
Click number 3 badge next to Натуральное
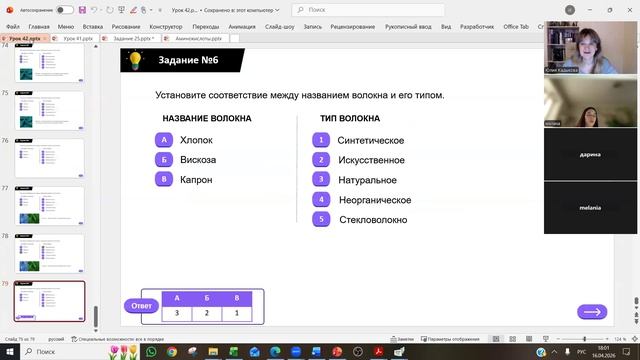321,179
